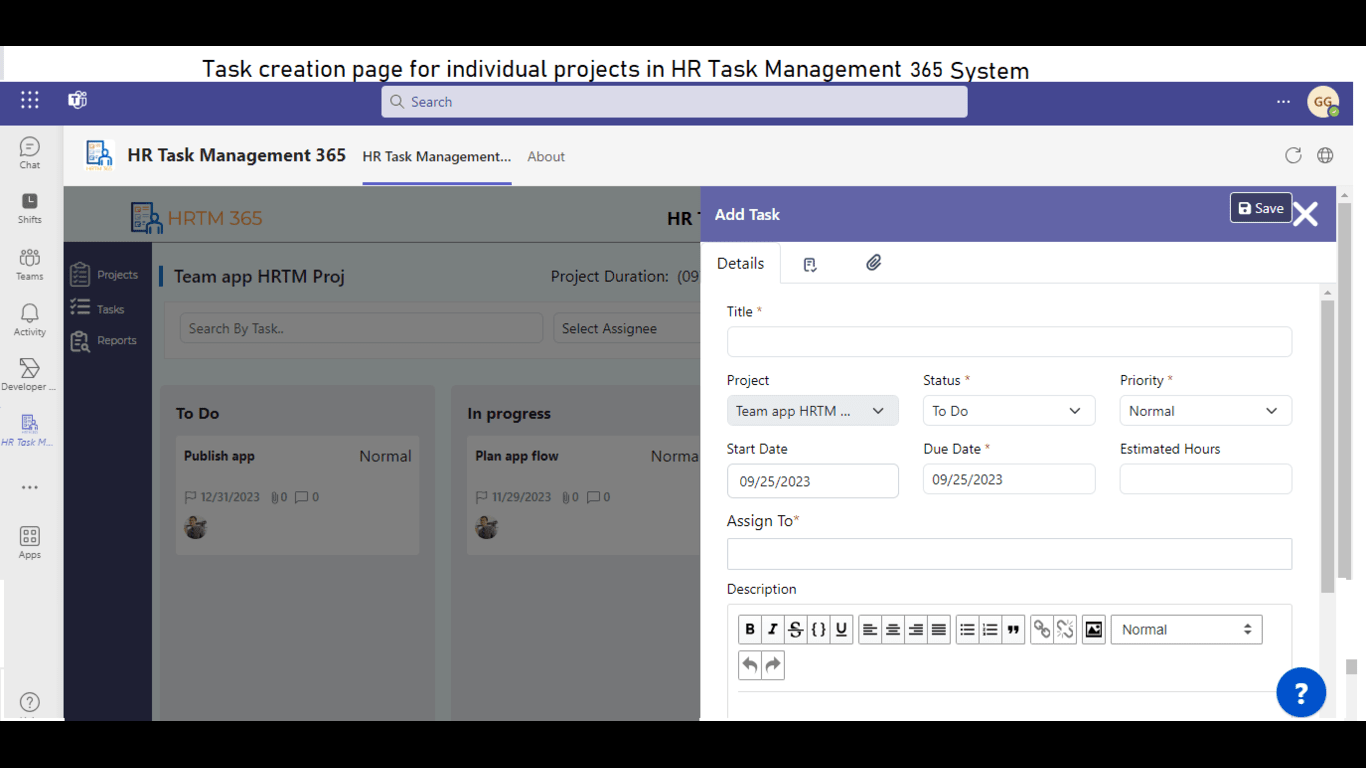Click the Start Date field

[812, 481]
